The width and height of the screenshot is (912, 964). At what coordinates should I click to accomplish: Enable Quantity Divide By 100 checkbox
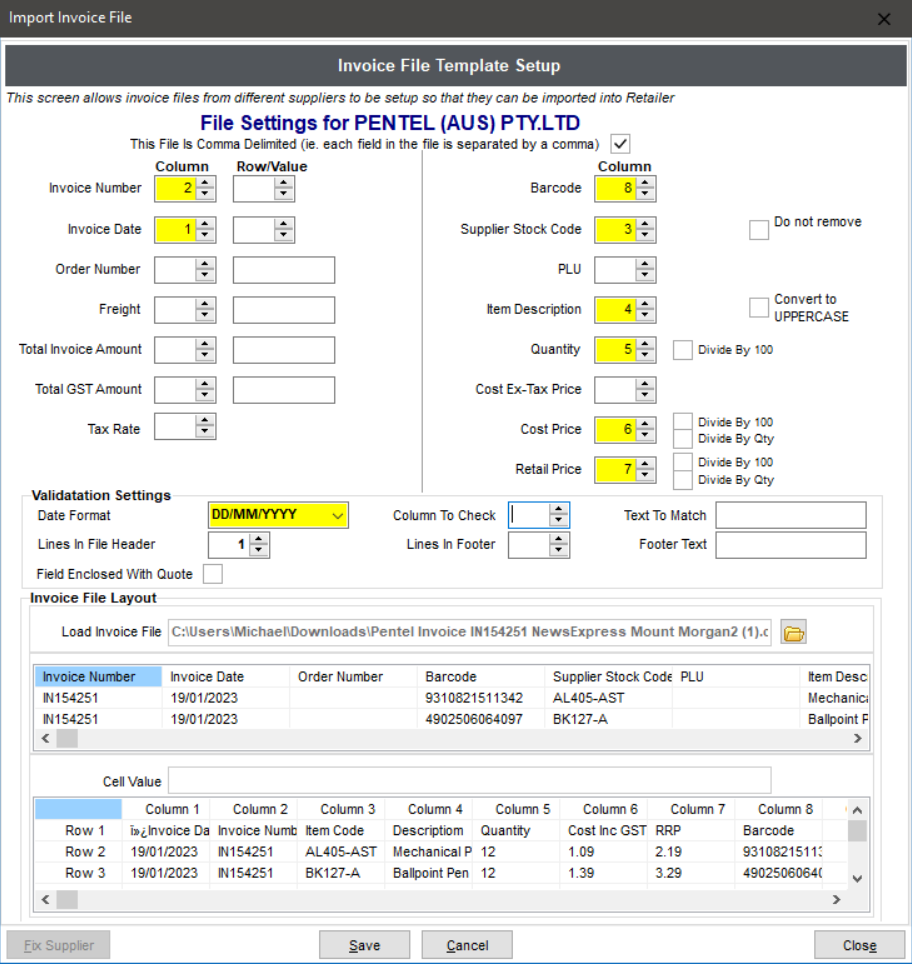point(683,350)
